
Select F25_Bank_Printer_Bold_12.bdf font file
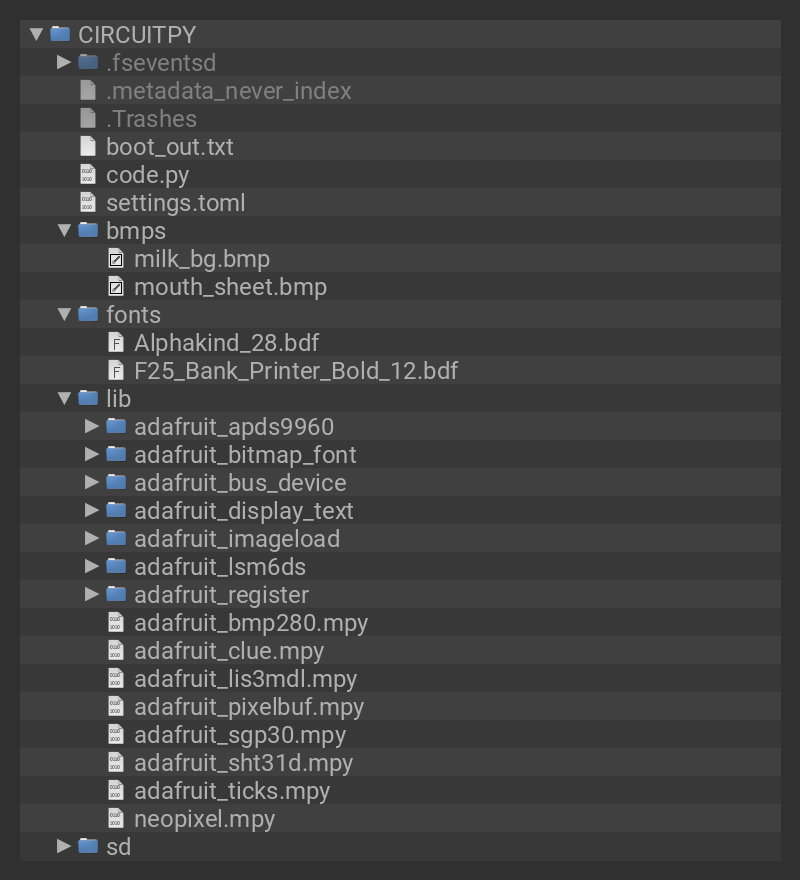pos(296,371)
